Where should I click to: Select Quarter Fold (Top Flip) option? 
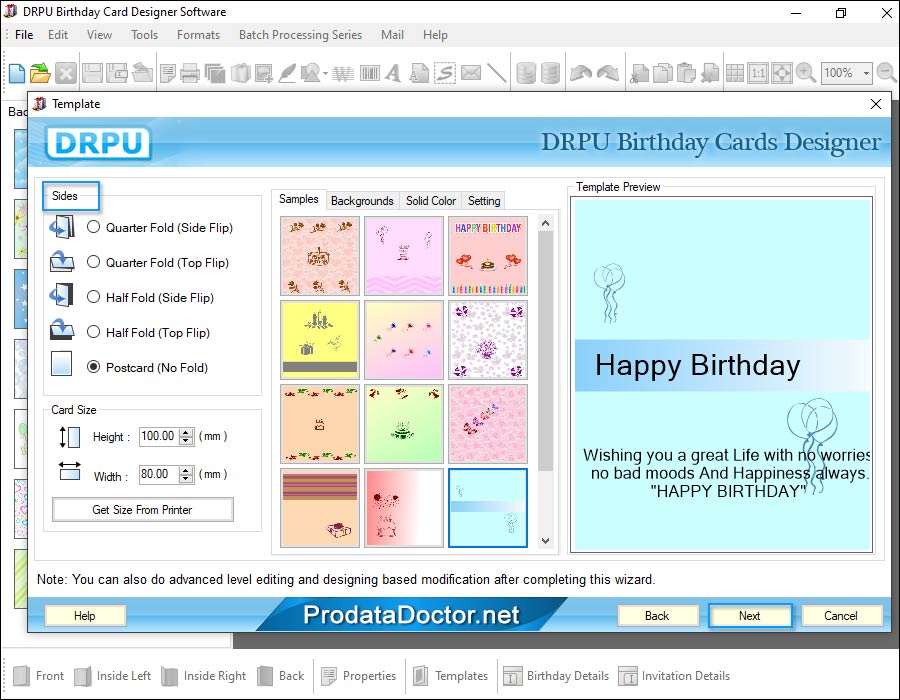point(93,262)
